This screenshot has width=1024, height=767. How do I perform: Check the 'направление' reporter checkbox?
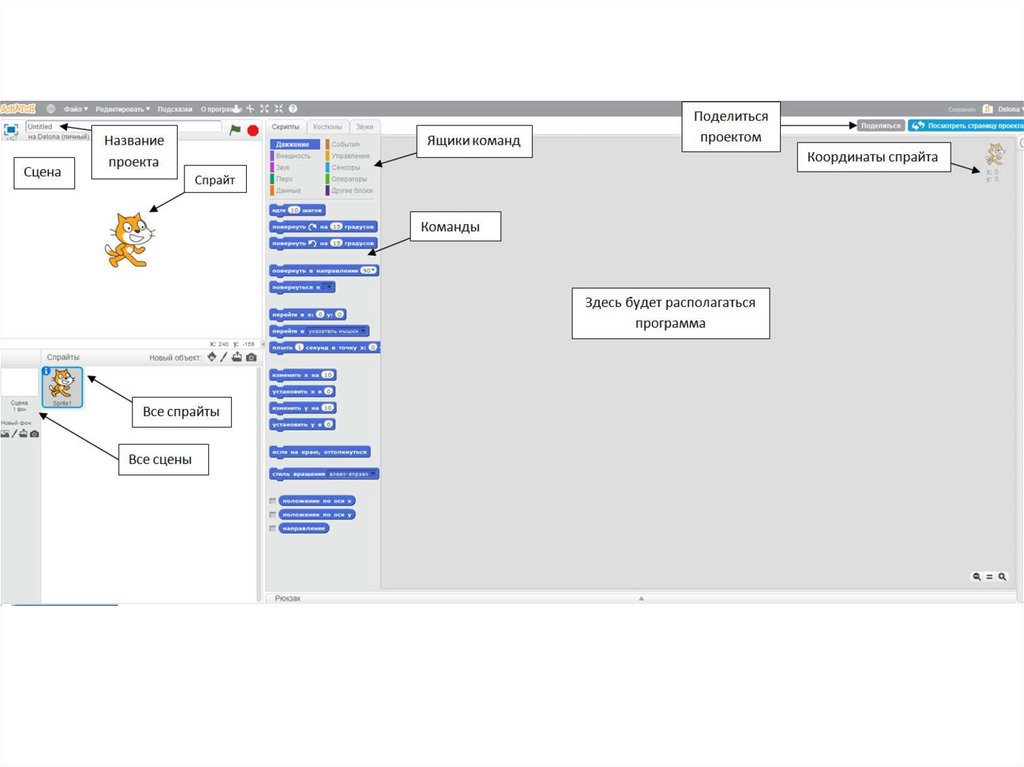tap(272, 528)
